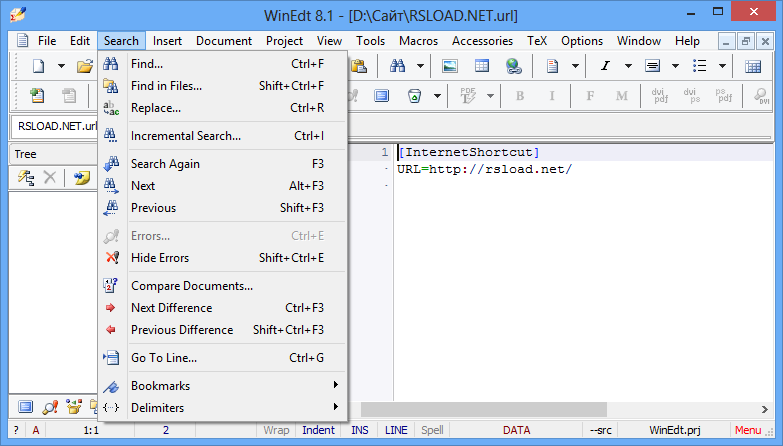This screenshot has width=783, height=446.
Task: Toggle LINE selection mode in status bar
Action: (396, 430)
